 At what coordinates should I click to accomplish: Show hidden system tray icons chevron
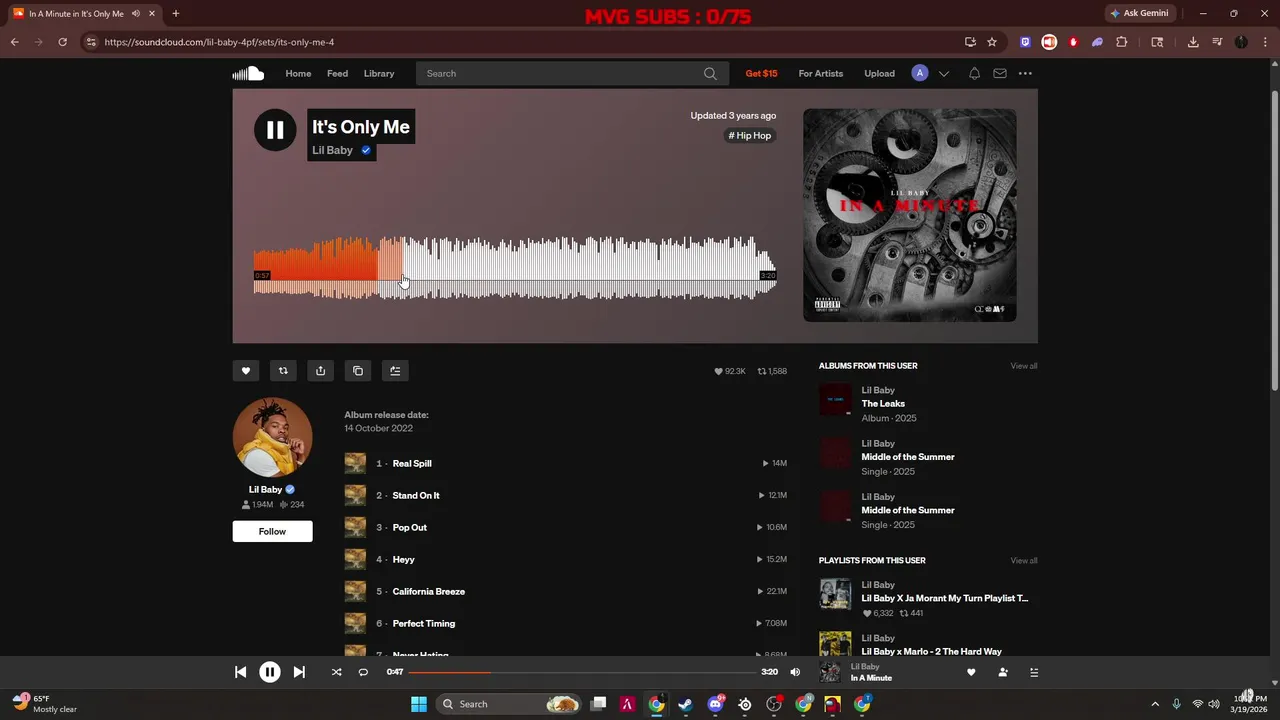pos(1155,704)
